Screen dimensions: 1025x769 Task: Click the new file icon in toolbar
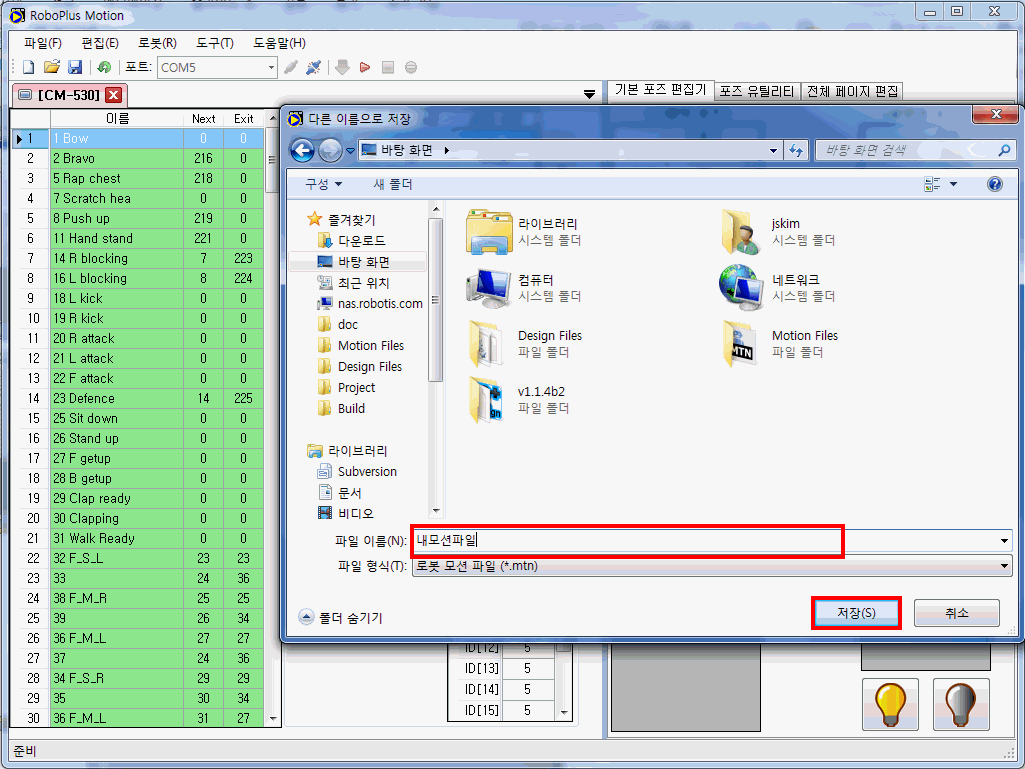(x=28, y=67)
